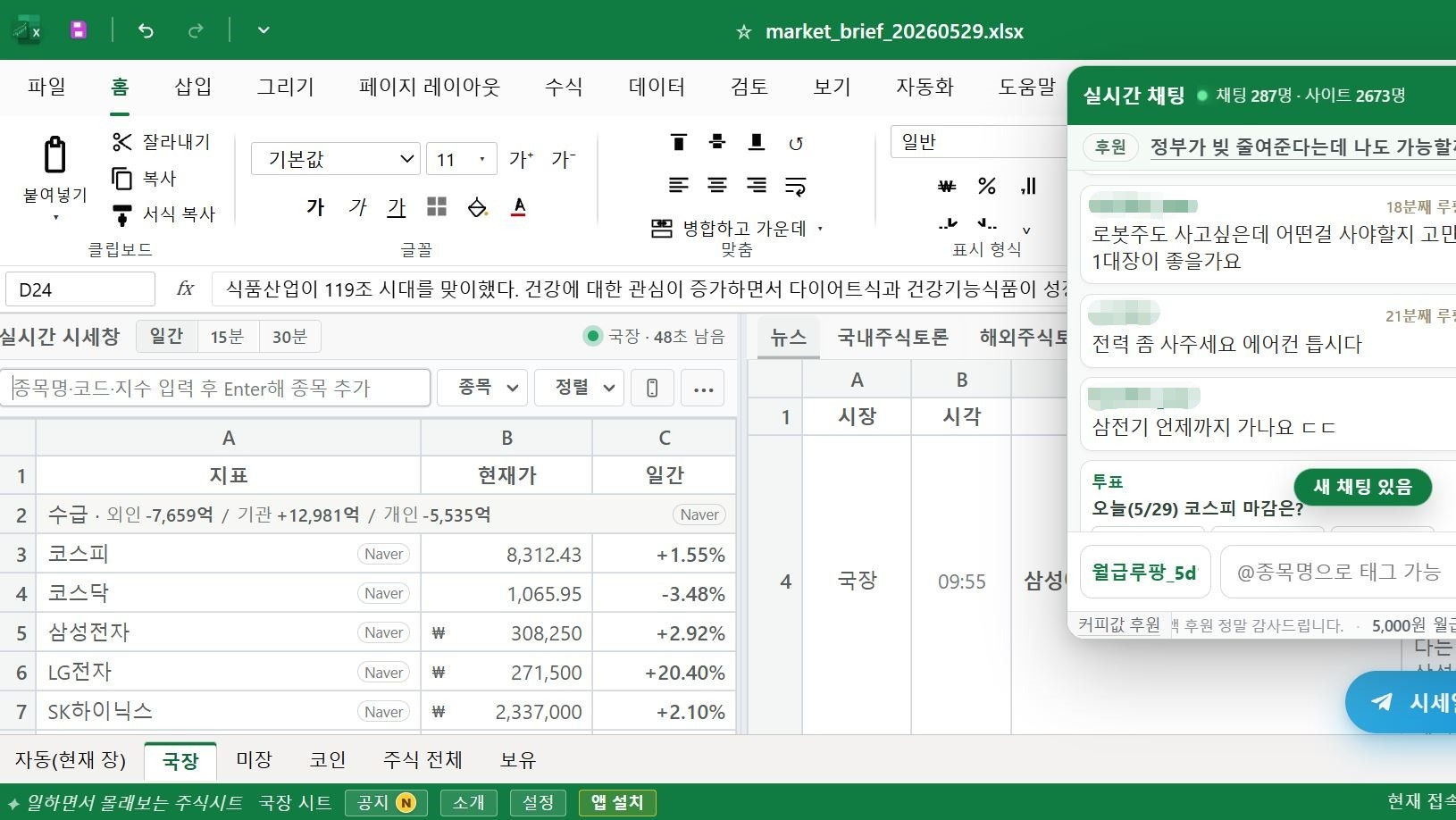Click the borders grid icon
Image resolution: width=1456 pixels, height=820 pixels.
(x=437, y=207)
